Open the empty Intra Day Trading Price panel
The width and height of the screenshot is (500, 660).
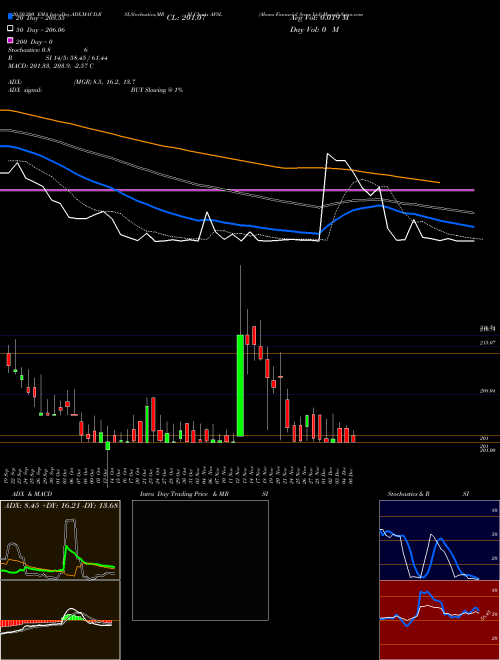[200, 560]
